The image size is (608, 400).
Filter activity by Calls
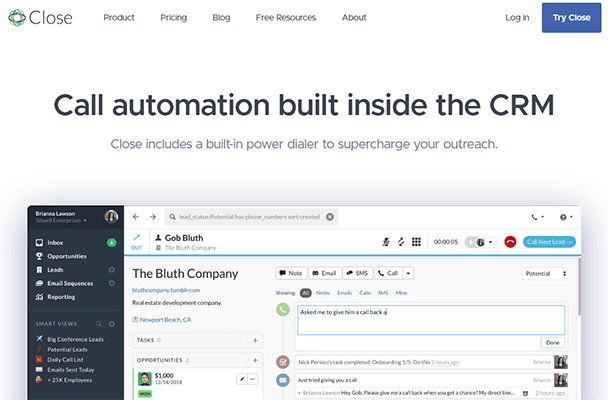[x=364, y=293]
